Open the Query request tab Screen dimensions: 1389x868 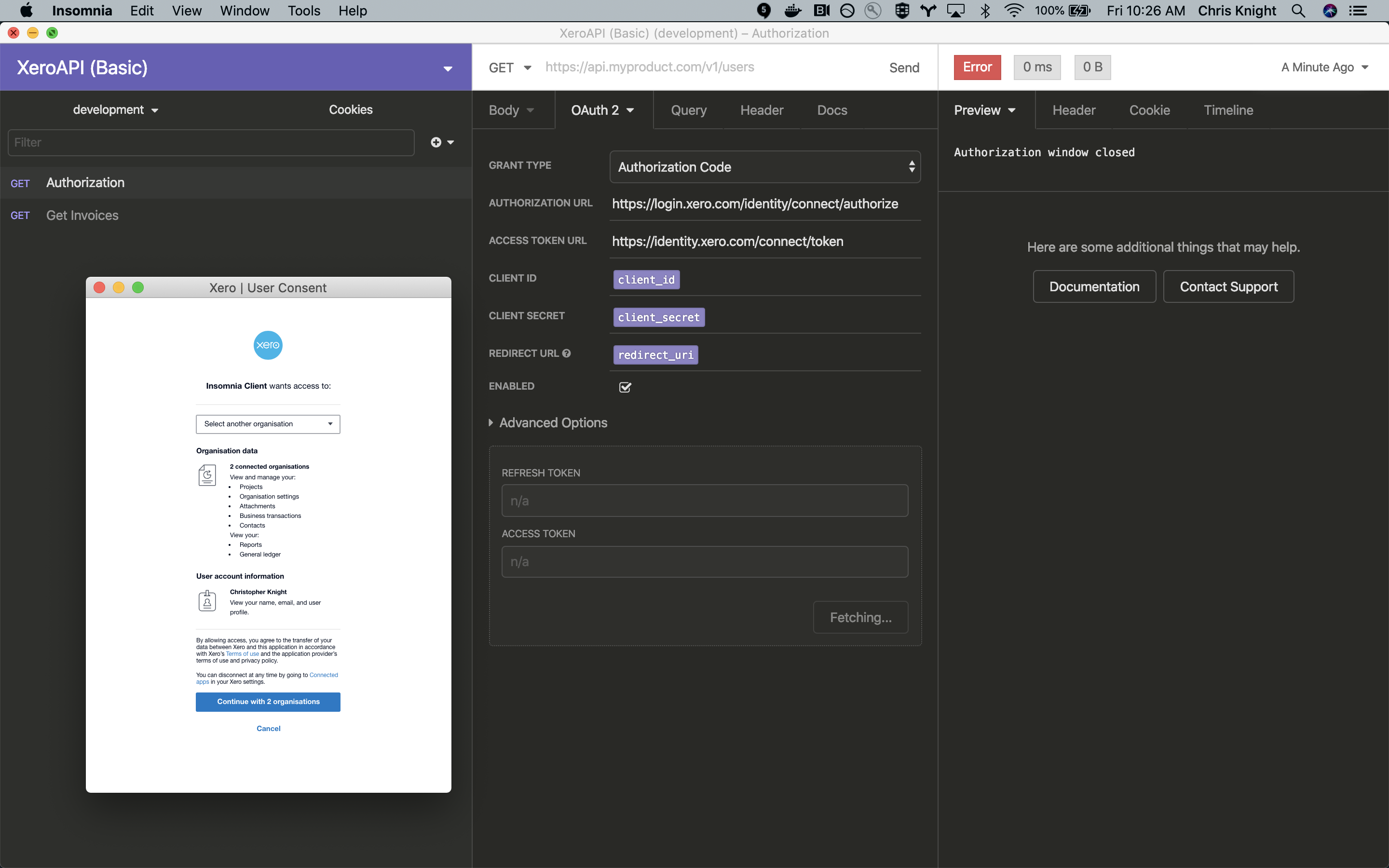[688, 110]
